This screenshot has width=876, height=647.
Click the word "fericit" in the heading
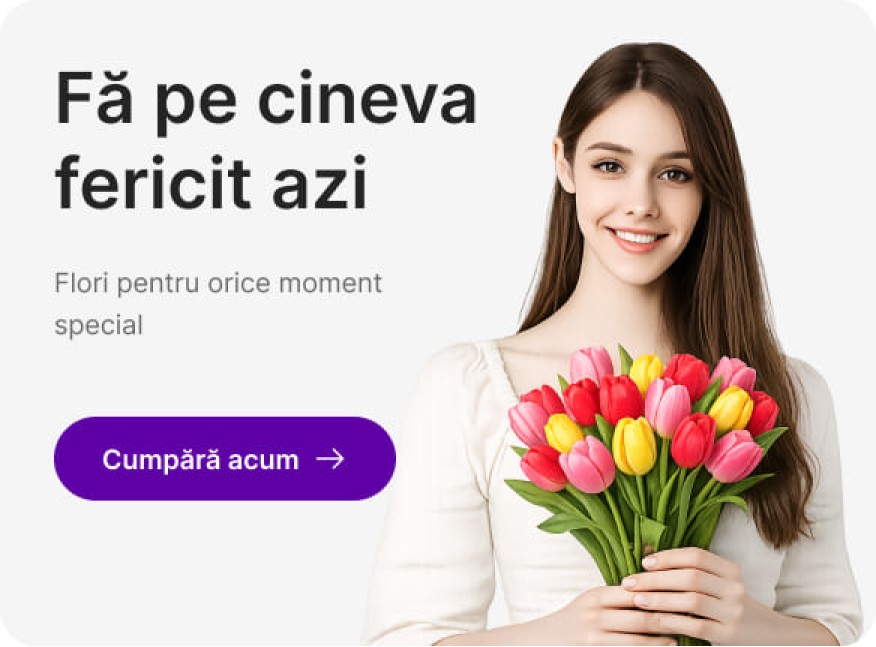(x=153, y=180)
